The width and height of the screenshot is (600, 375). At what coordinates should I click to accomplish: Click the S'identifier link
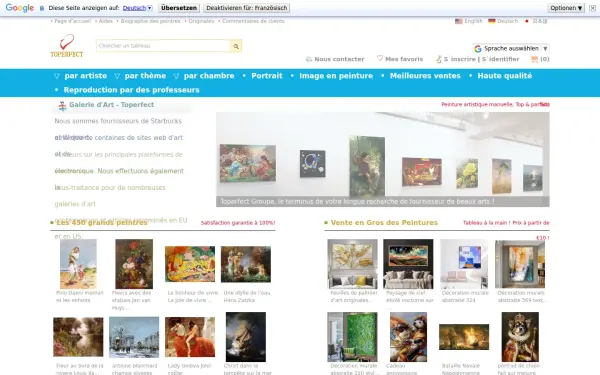501,59
